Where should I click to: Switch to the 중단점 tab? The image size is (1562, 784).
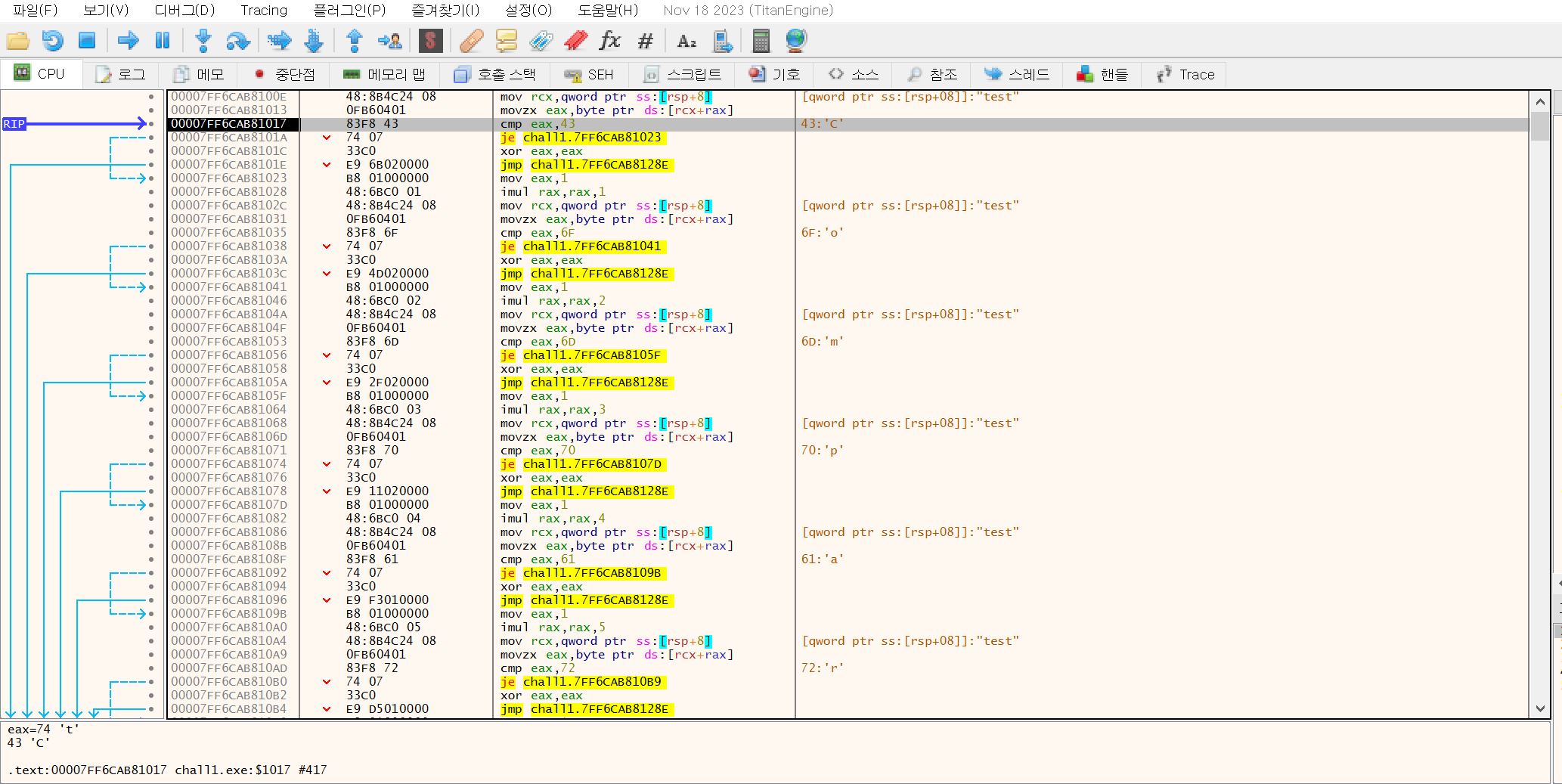(x=284, y=74)
